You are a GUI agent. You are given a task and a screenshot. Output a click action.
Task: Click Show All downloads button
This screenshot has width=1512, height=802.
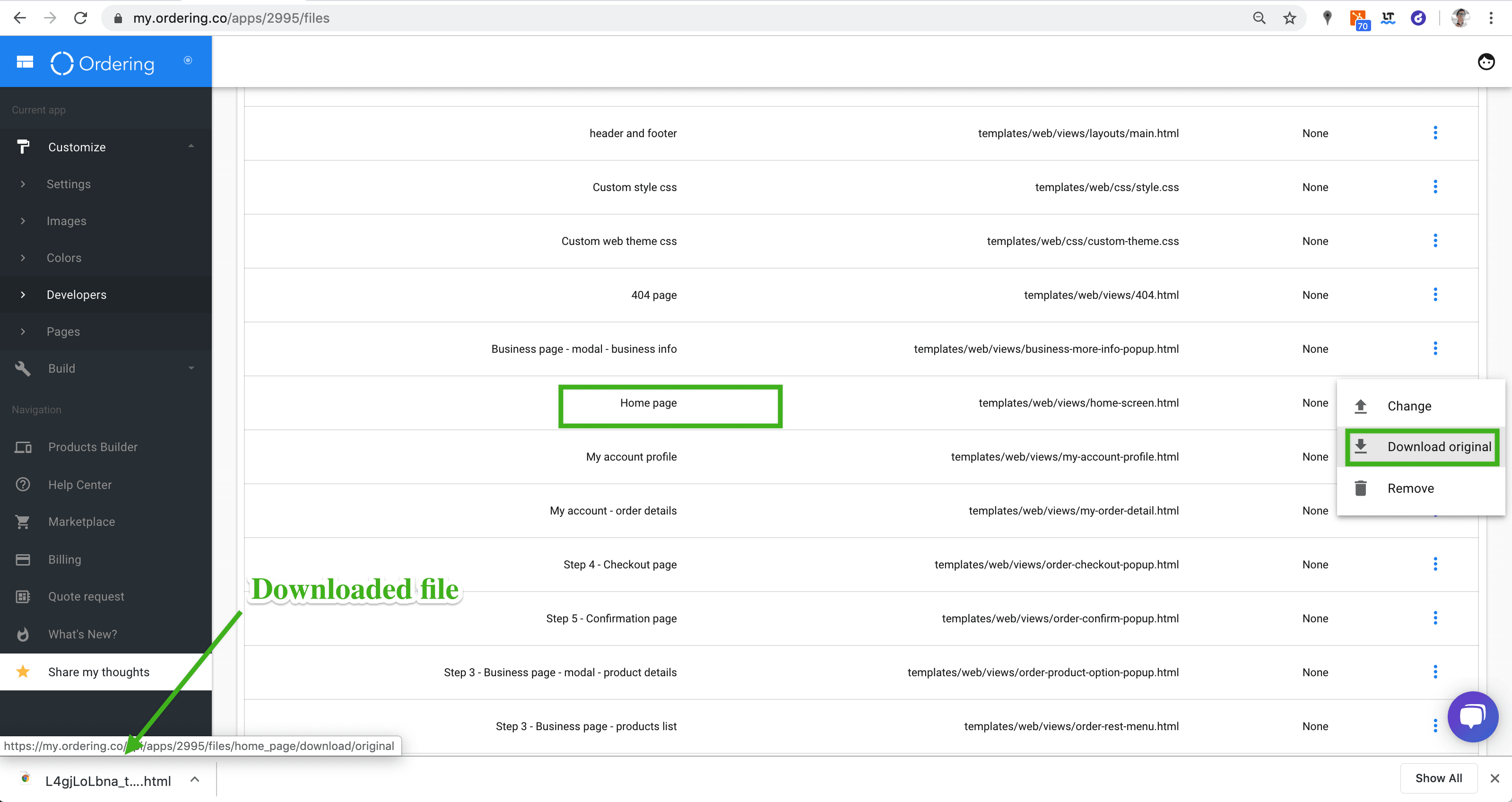pos(1438,778)
